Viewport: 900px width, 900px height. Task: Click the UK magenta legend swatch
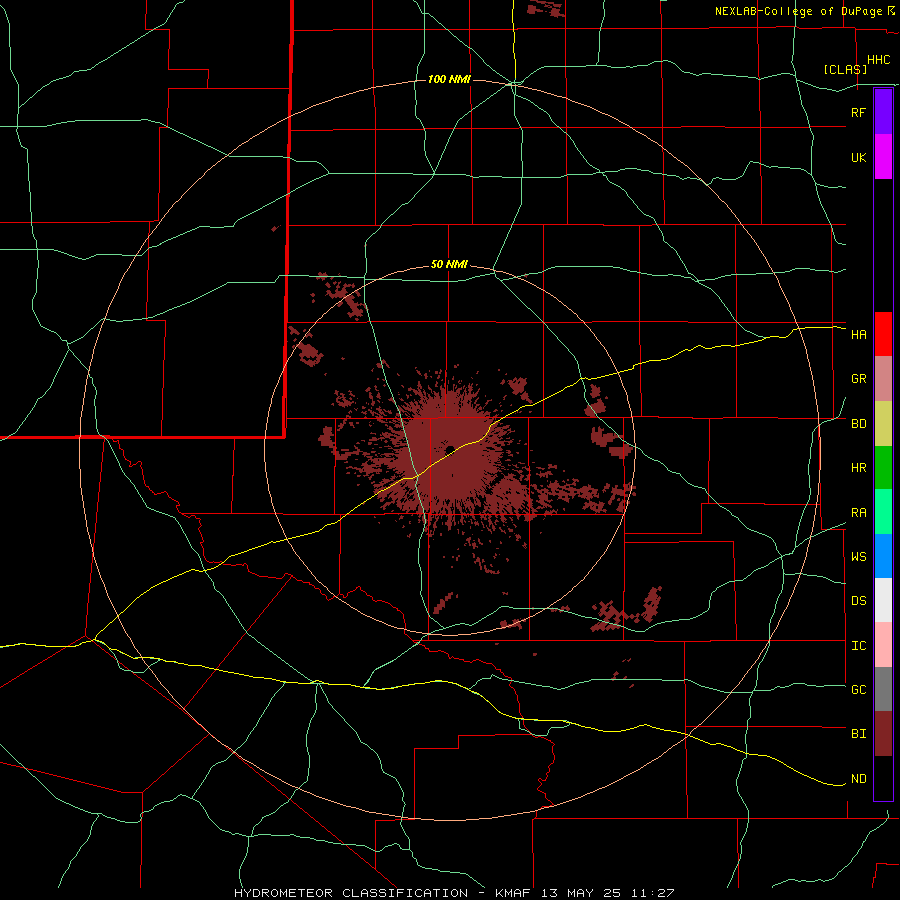point(883,156)
